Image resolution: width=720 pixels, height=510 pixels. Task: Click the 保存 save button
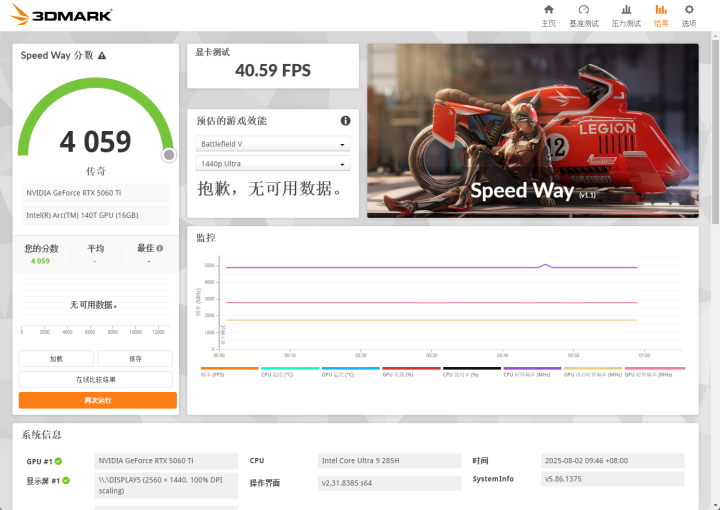[x=135, y=359]
